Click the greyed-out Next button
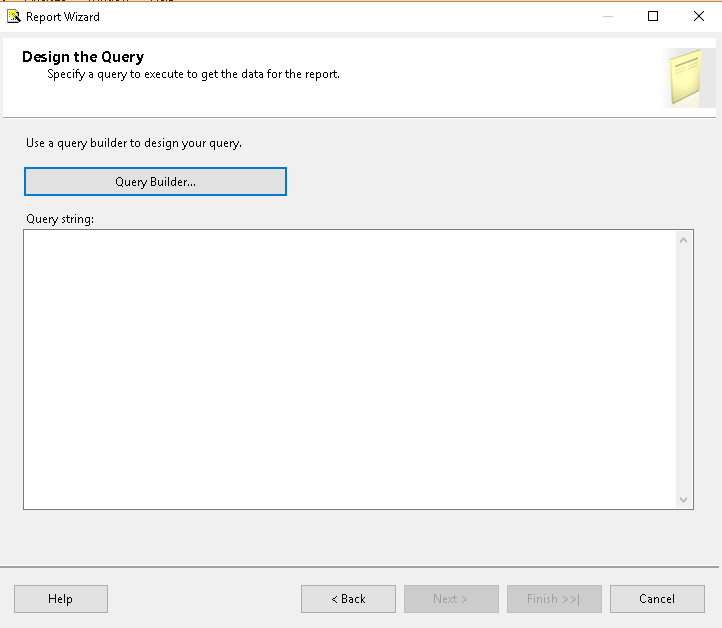Screen dimensions: 722x628 451,599
